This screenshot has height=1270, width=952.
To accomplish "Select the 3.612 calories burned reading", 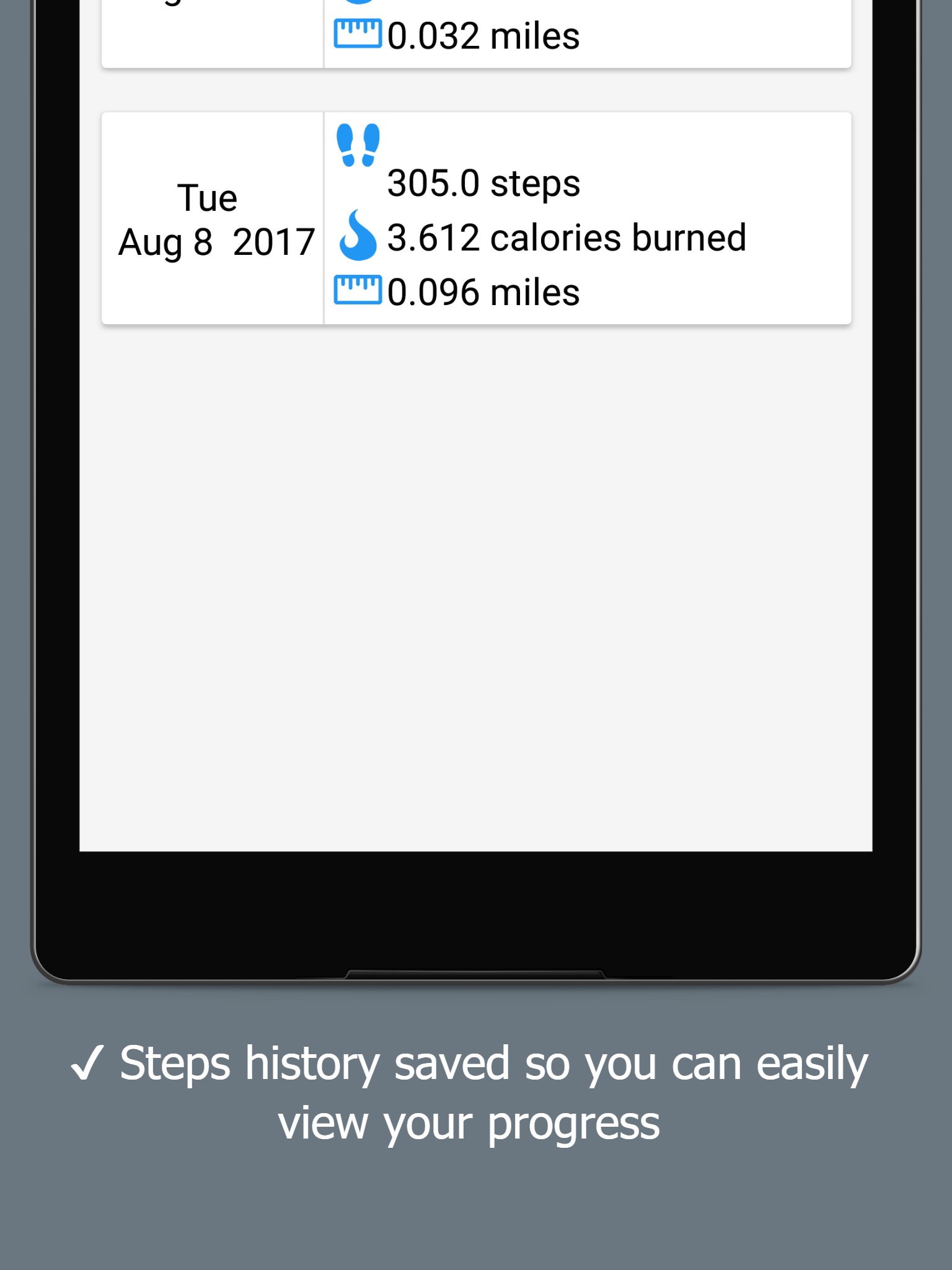I will coord(566,238).
